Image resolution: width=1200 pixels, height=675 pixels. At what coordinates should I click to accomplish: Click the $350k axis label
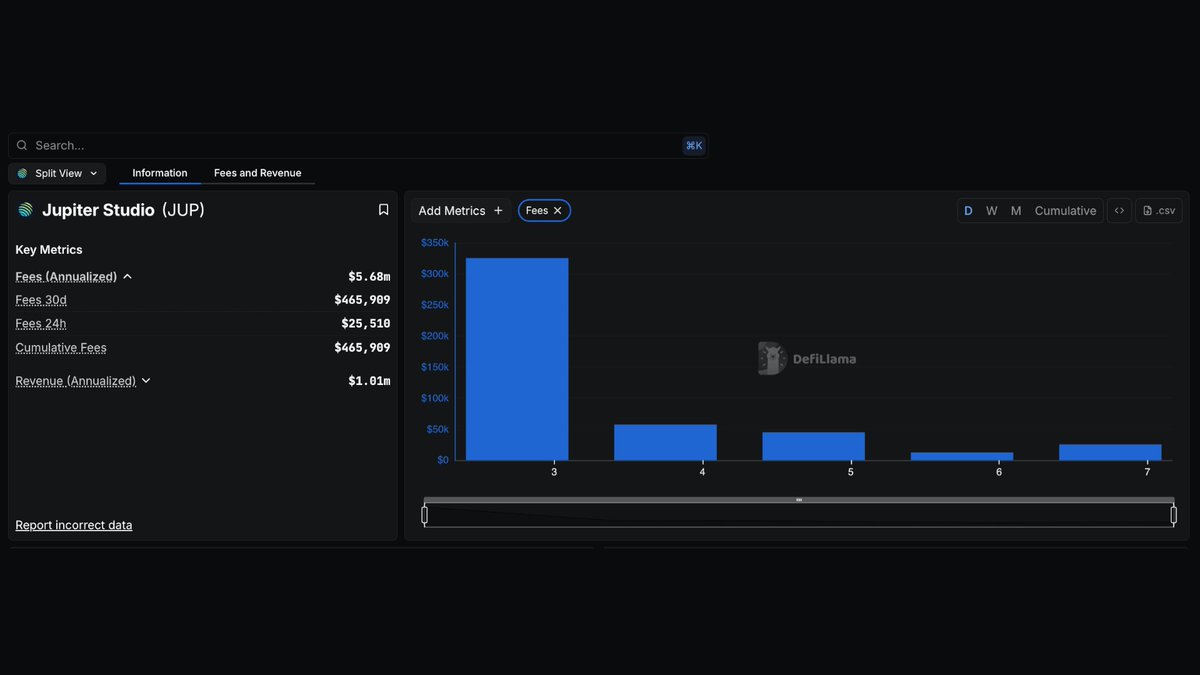(x=435, y=243)
